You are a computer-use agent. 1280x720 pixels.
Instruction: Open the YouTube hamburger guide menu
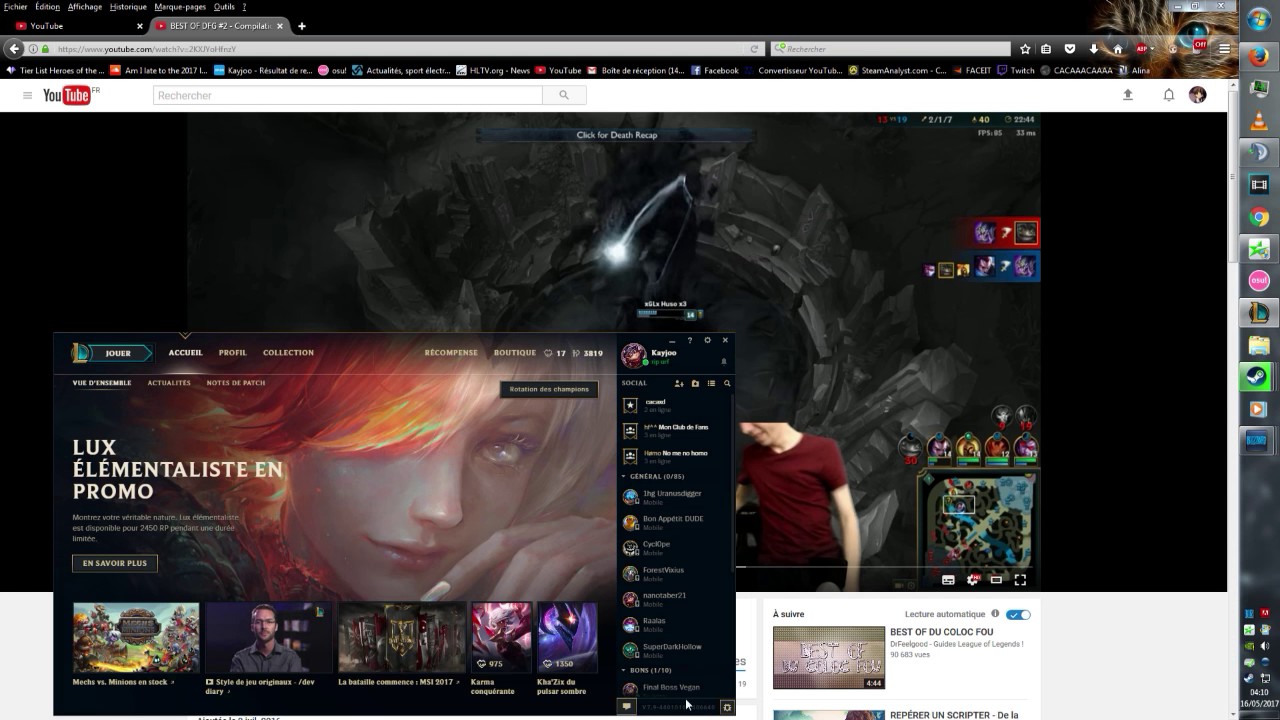(27, 95)
